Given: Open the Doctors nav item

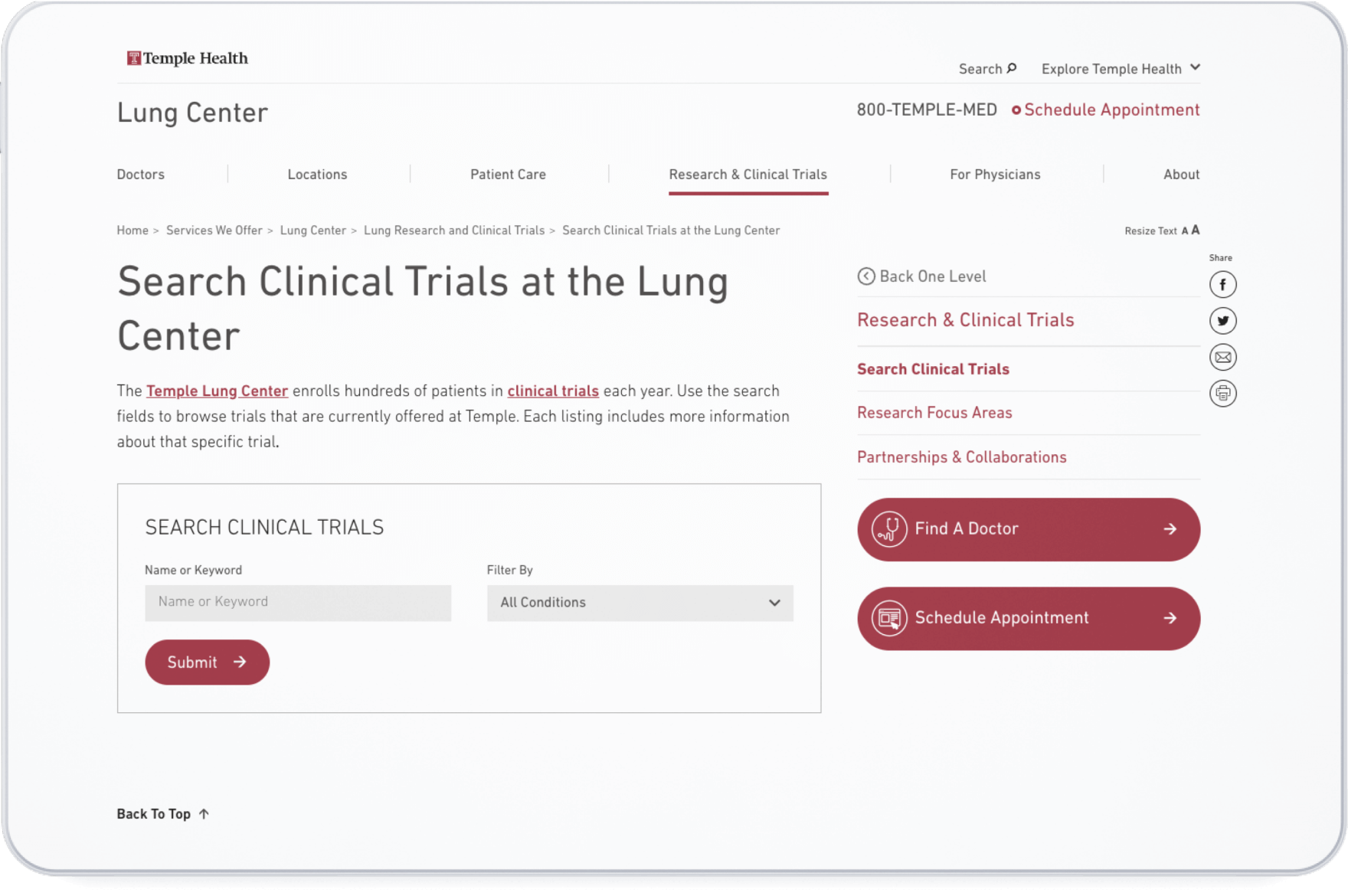Looking at the screenshot, I should [x=141, y=175].
